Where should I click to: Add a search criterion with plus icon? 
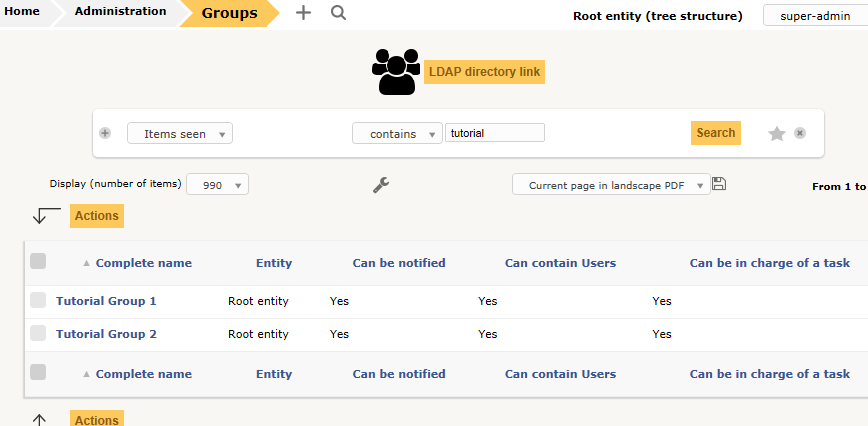(105, 134)
